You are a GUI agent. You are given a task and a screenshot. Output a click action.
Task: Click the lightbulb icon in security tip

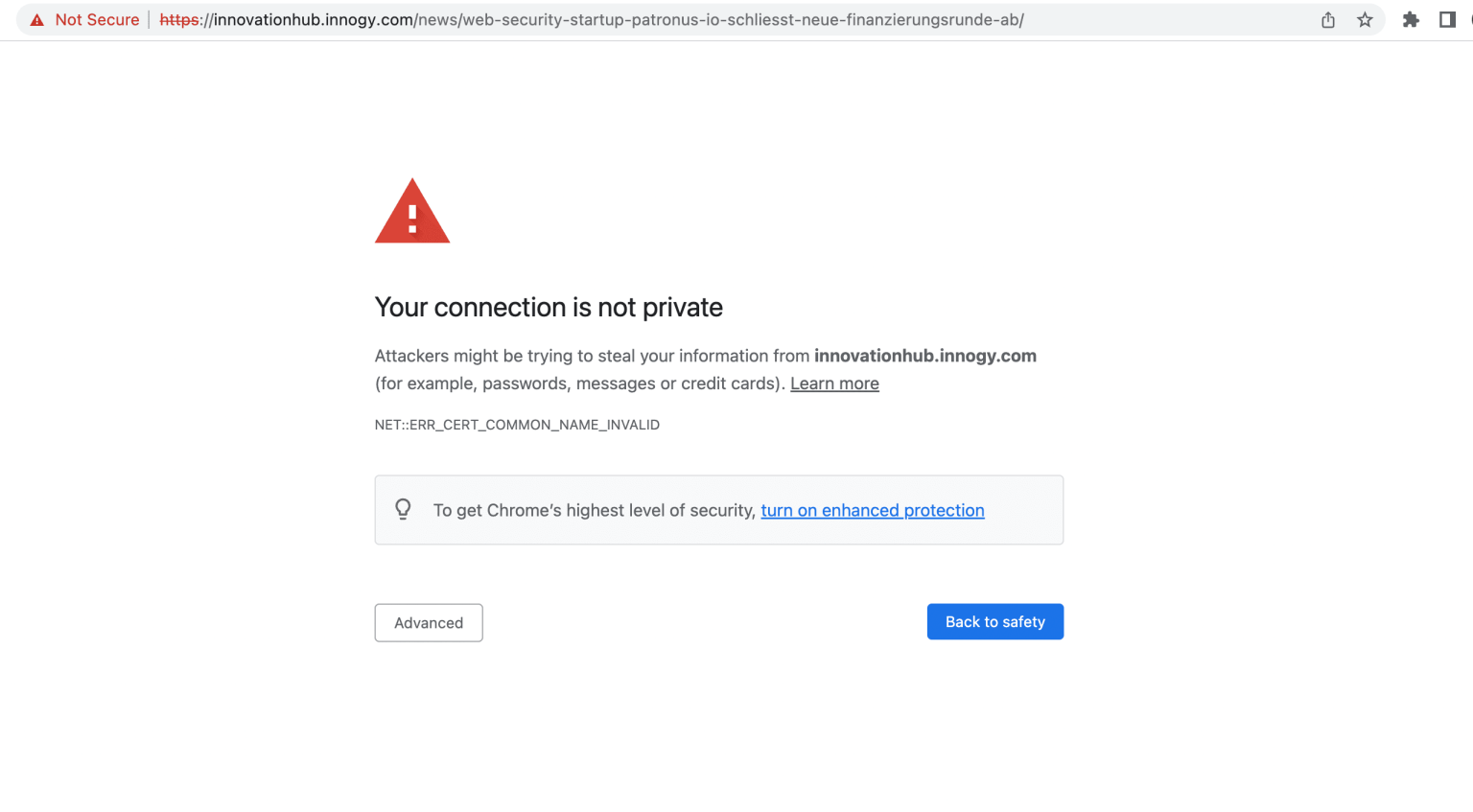click(404, 509)
